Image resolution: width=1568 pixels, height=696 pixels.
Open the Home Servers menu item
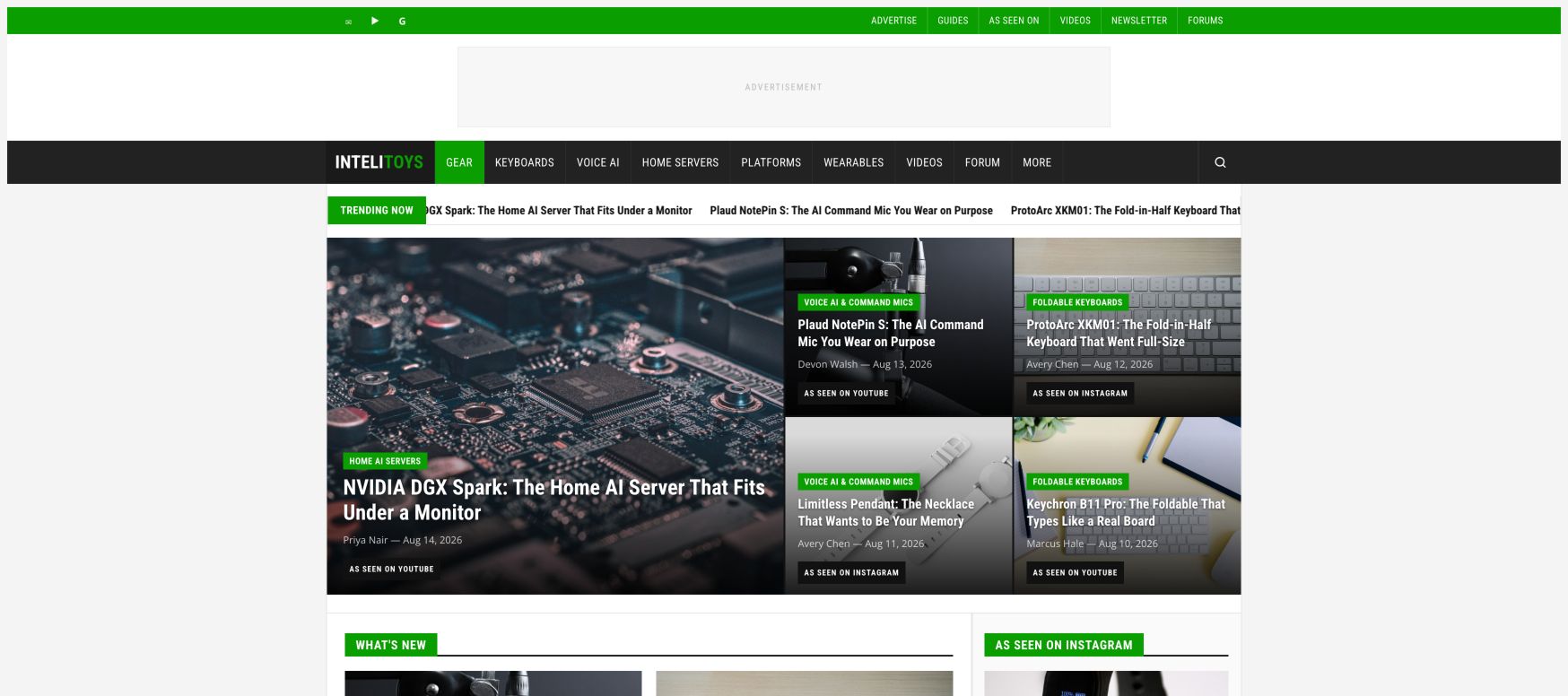680,162
